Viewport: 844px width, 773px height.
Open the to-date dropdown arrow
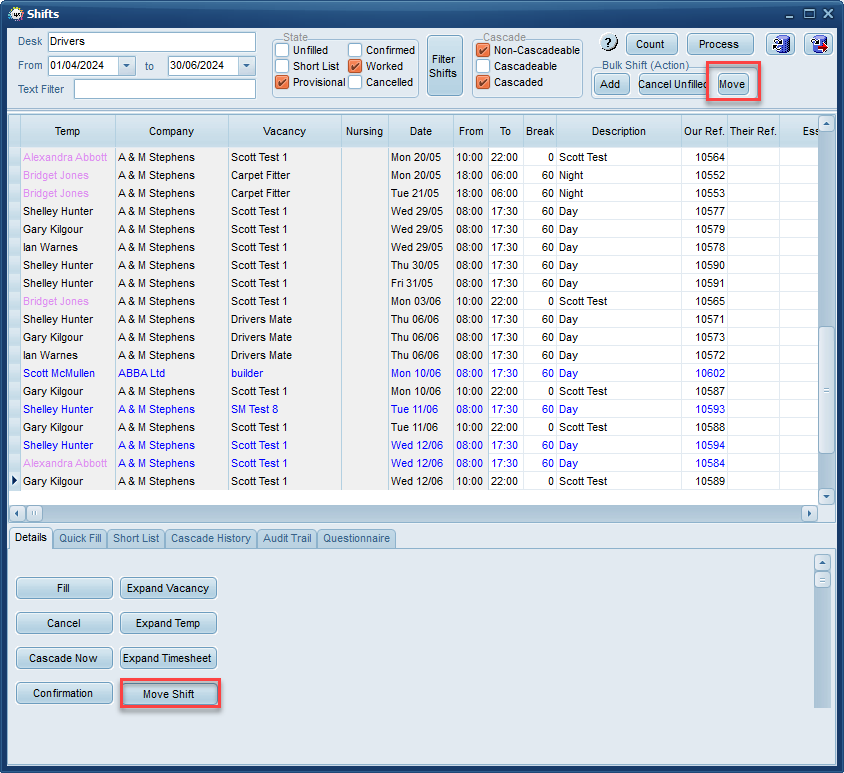tap(247, 66)
